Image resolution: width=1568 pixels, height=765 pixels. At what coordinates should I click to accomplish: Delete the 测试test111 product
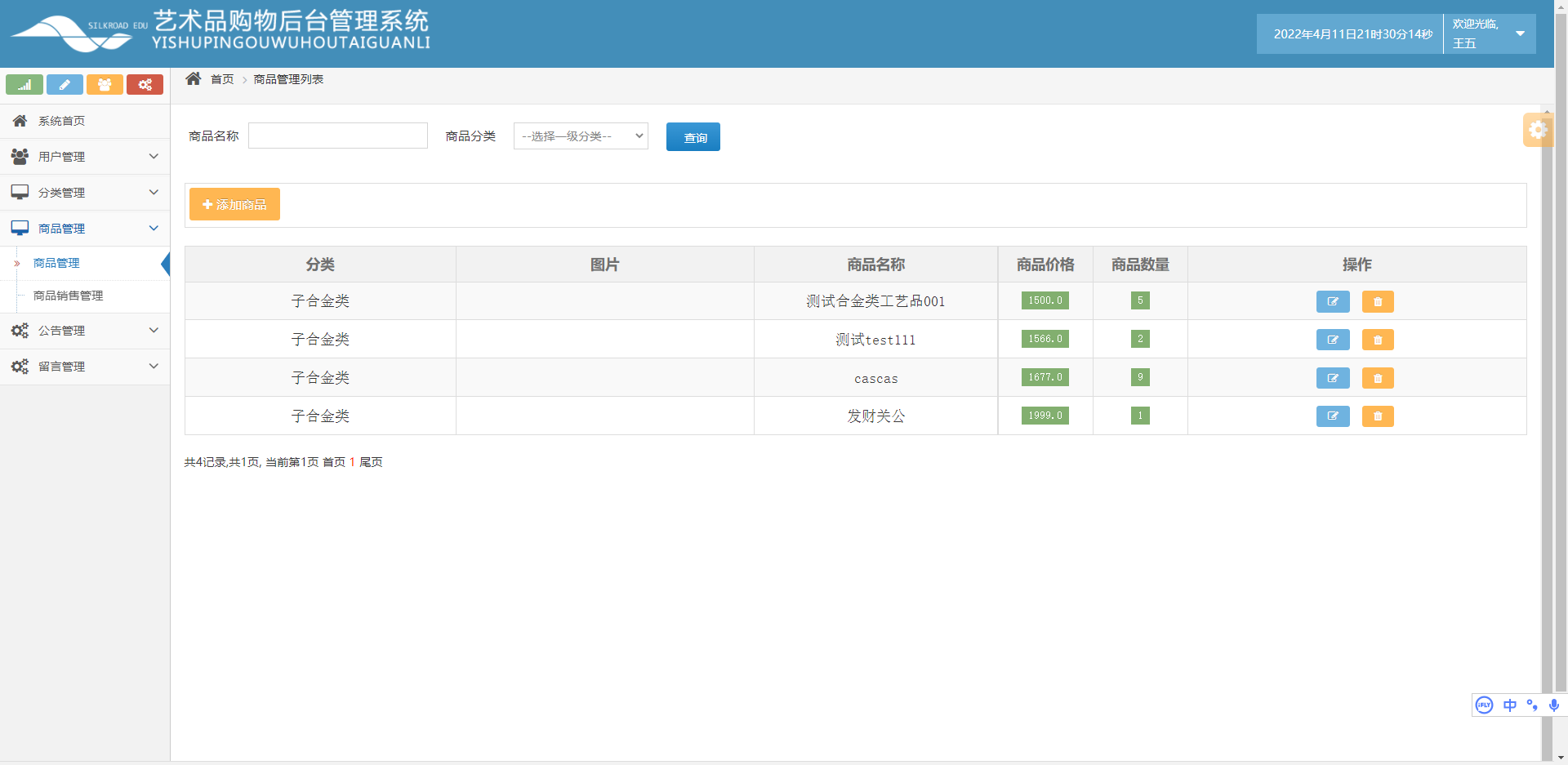tap(1378, 340)
